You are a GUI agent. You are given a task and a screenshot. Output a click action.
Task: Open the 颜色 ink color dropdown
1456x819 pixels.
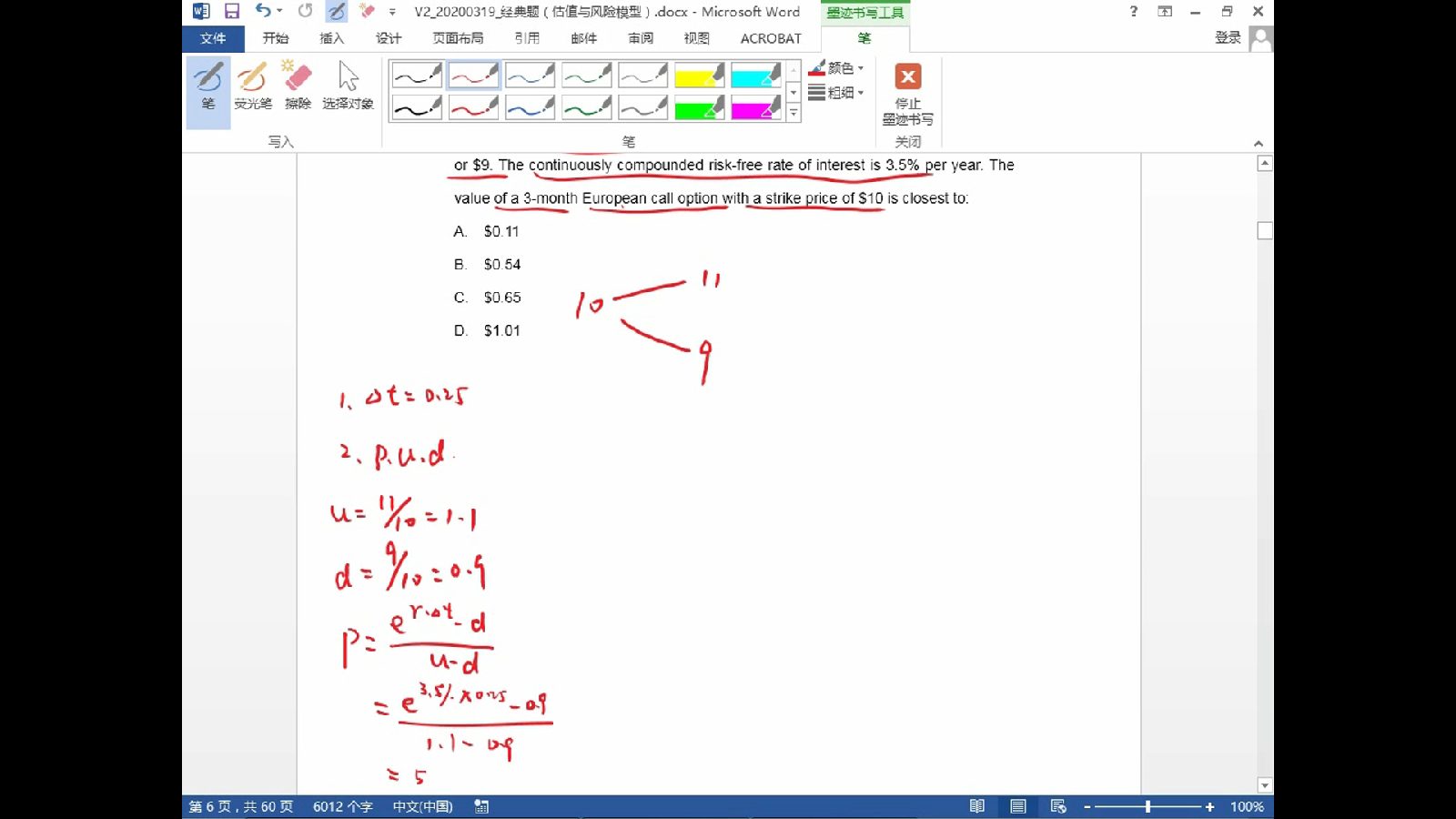tap(835, 68)
